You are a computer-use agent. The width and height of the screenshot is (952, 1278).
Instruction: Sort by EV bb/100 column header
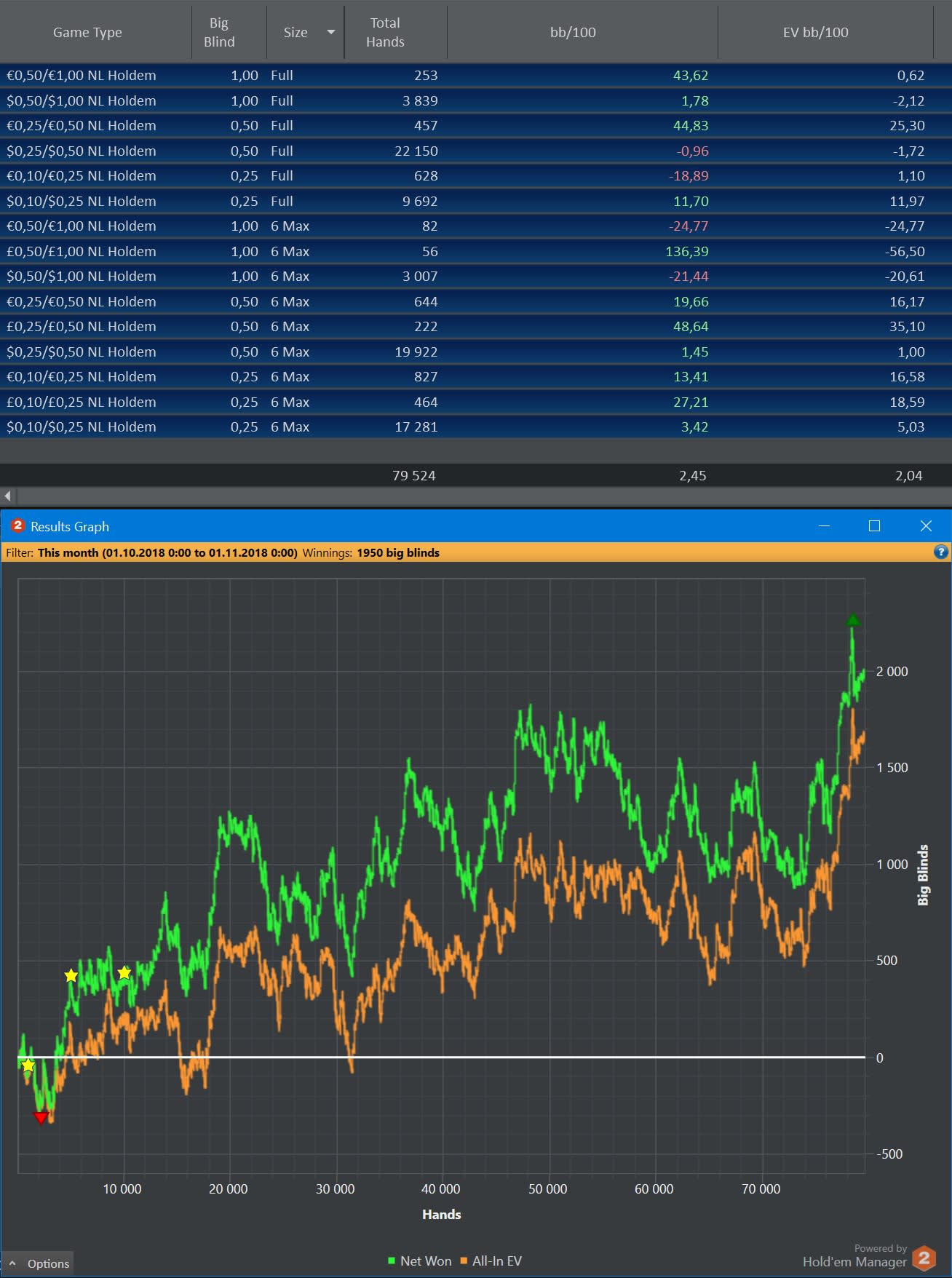(815, 32)
